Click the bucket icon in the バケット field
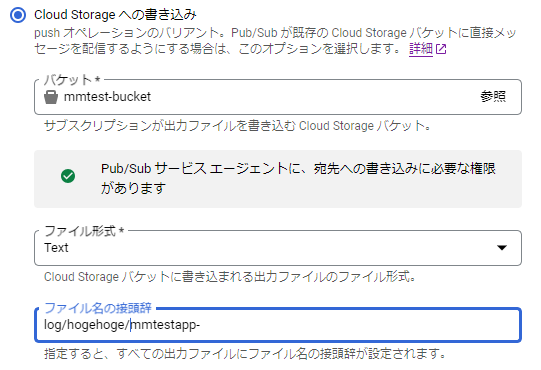The width and height of the screenshot is (541, 370). tap(51, 97)
